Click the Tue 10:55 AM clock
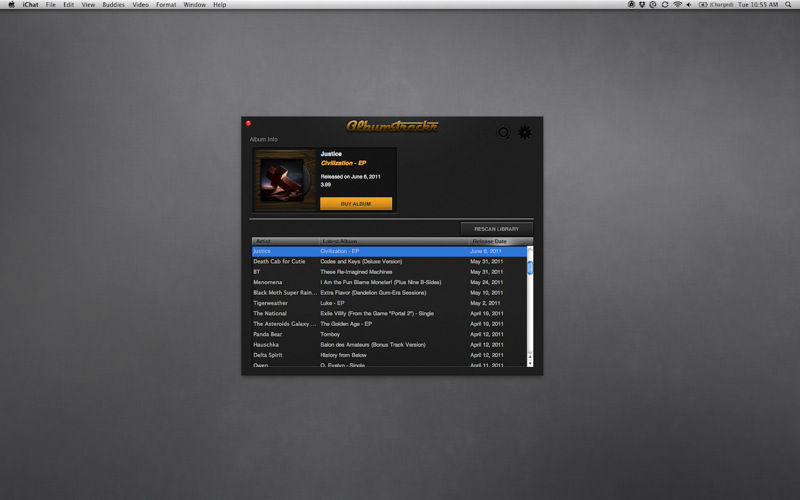Image resolution: width=800 pixels, height=500 pixels. (758, 5)
